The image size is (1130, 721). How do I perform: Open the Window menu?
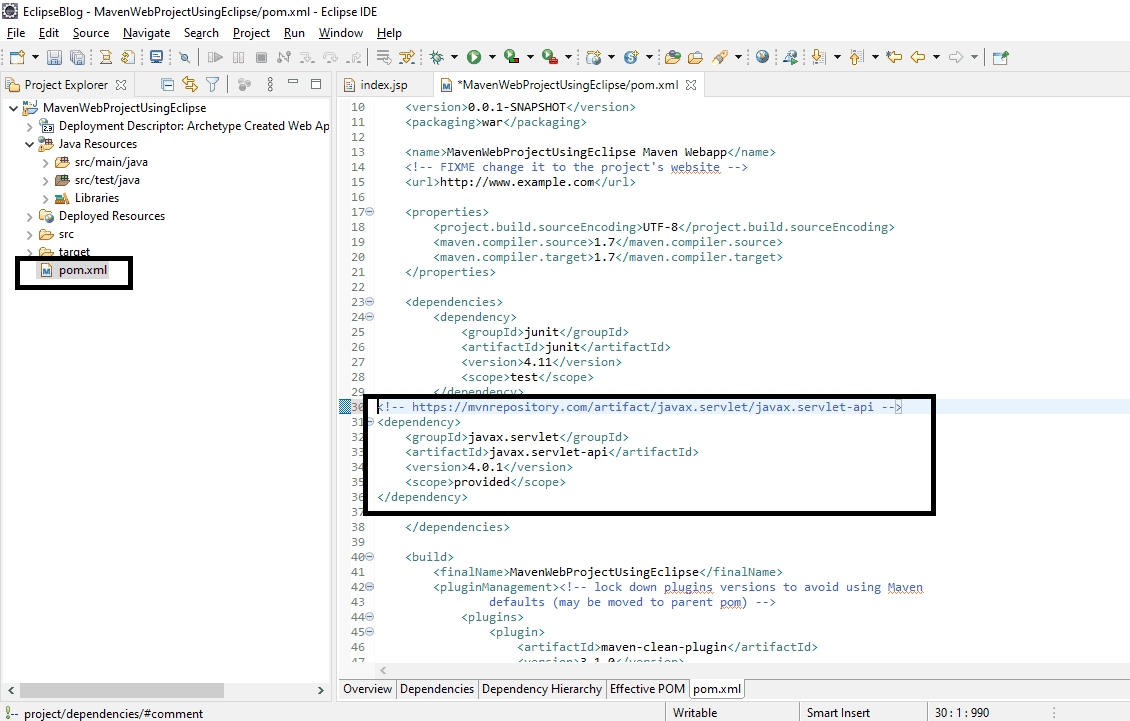point(341,32)
